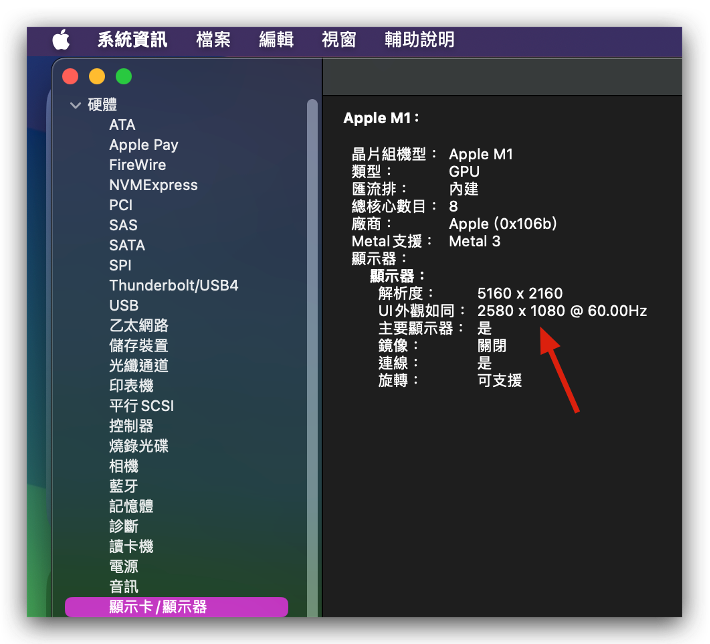Select PCI in the sidebar
The width and height of the screenshot is (710, 644).
pyautogui.click(x=121, y=205)
